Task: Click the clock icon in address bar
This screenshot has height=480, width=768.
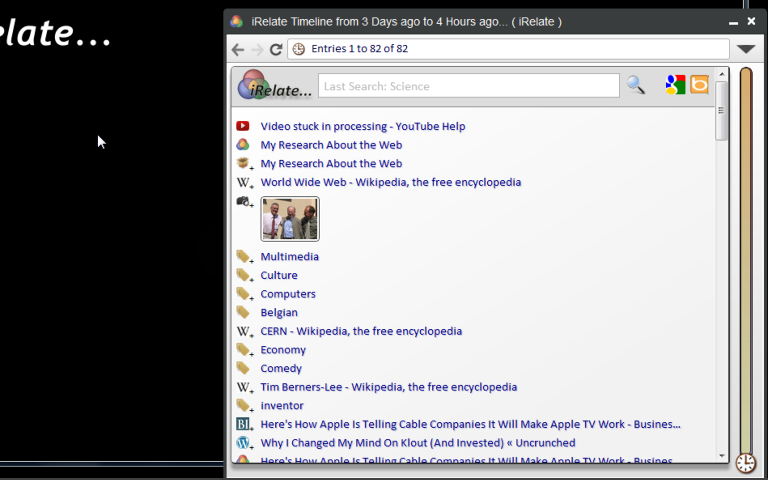Action: (x=298, y=48)
